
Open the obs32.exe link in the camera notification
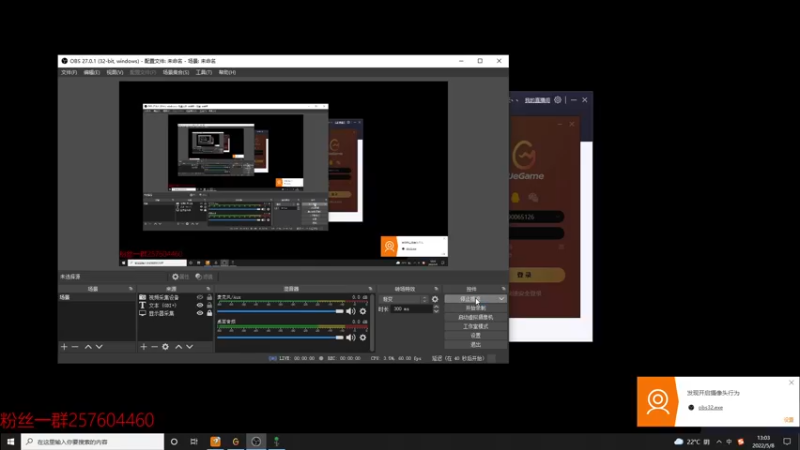711,408
